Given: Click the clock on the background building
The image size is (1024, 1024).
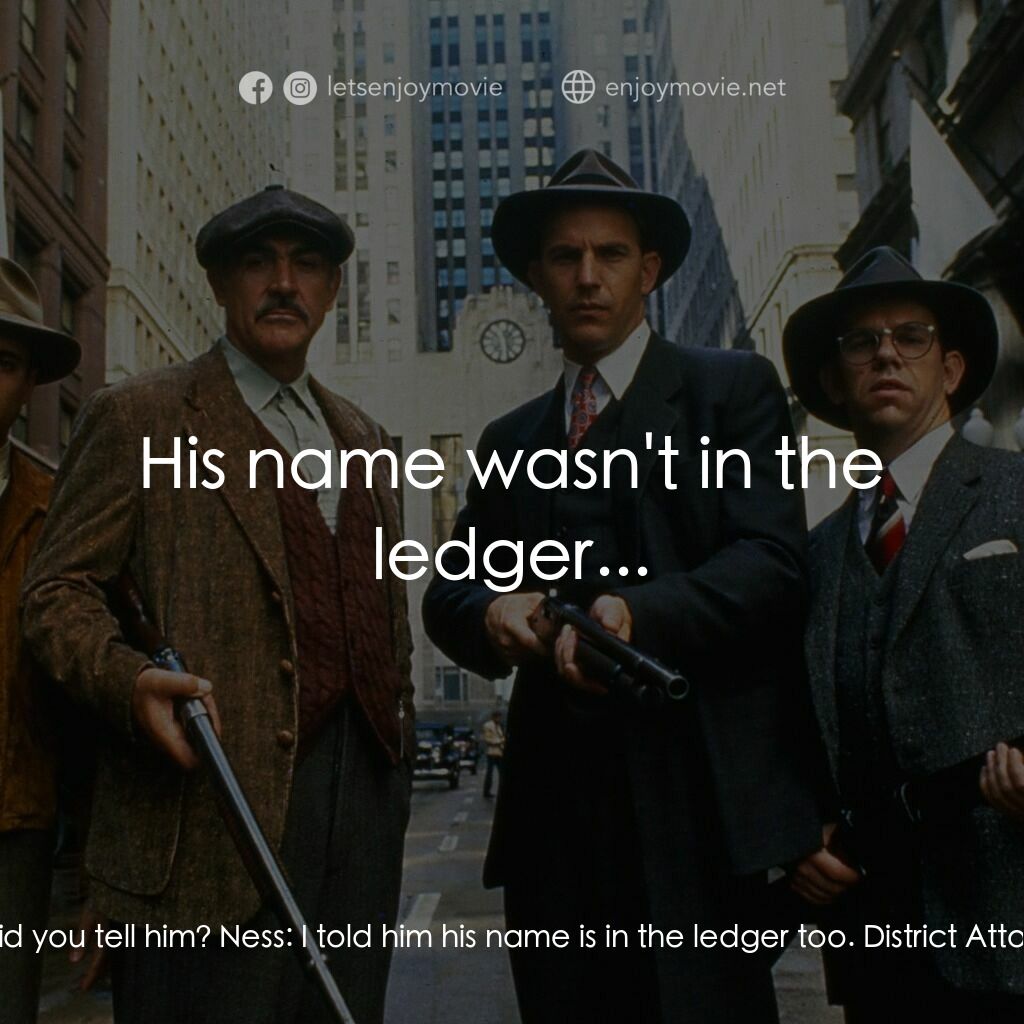Looking at the screenshot, I should (x=502, y=341).
